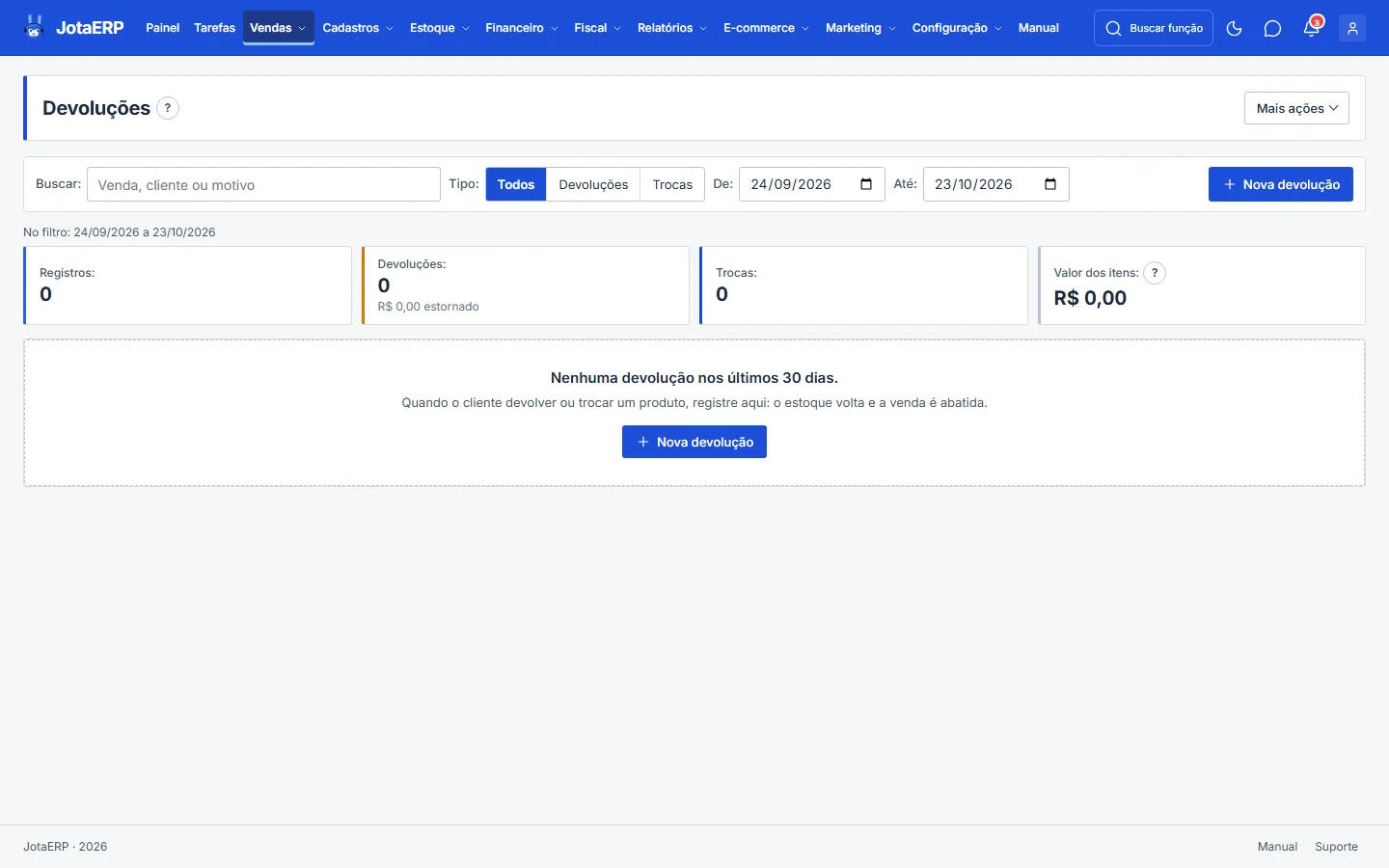Viewport: 1389px width, 868px height.
Task: Toggle dark mode moon icon
Action: [1234, 28]
